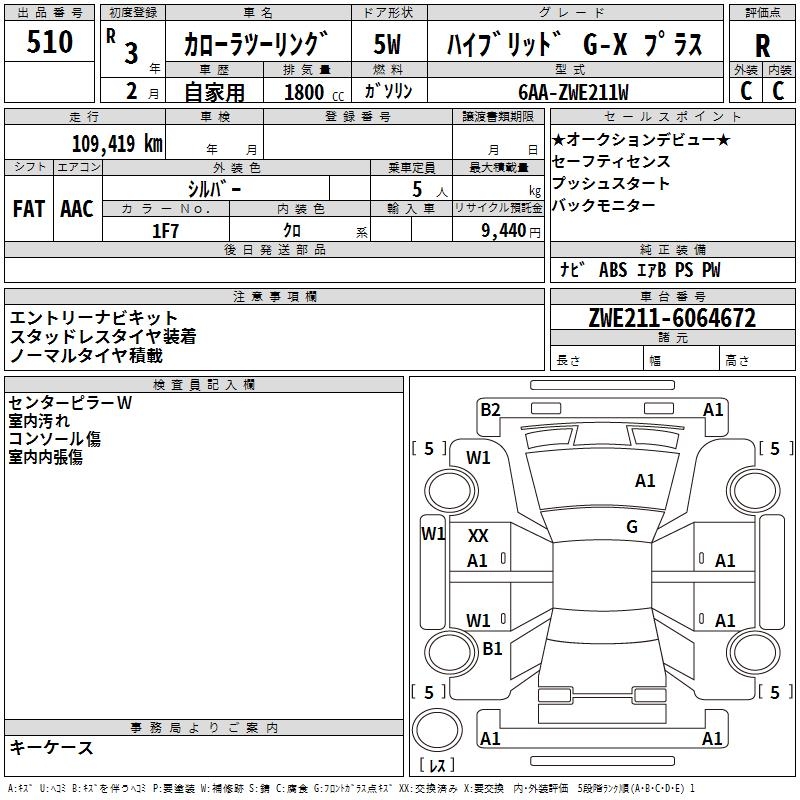Click the door type value 5W
This screenshot has height=800, width=800.
click(x=387, y=44)
